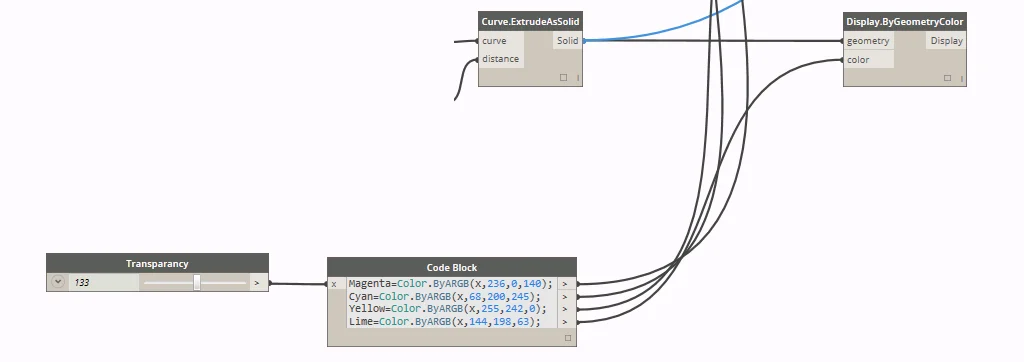Viewport: 1024px width, 362px height.
Task: Click the Solid output port
Action: tap(568, 41)
